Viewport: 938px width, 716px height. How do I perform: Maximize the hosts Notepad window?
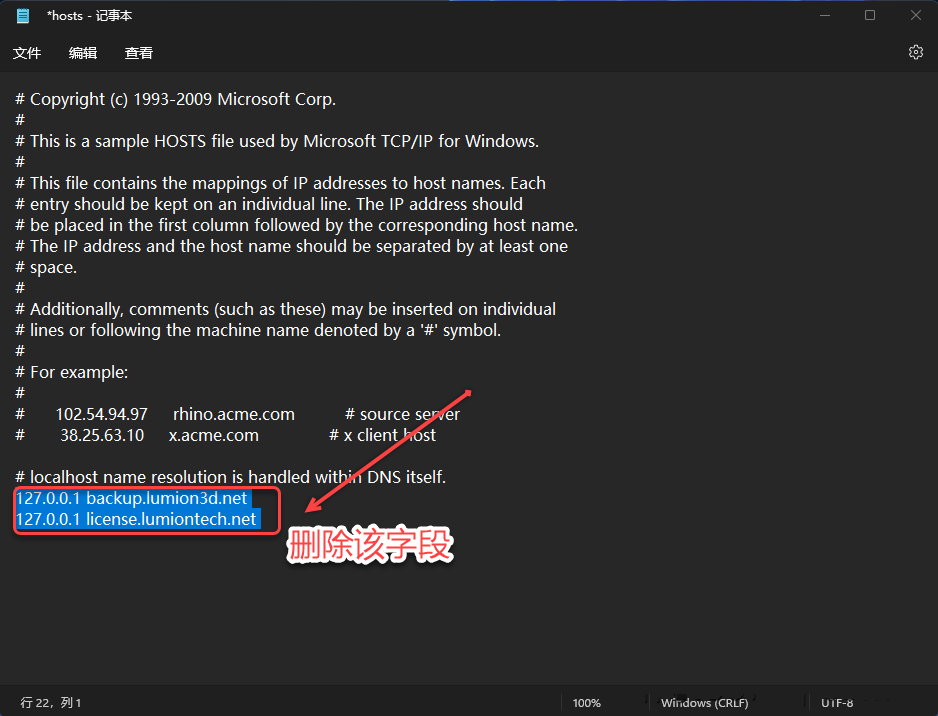coord(870,15)
